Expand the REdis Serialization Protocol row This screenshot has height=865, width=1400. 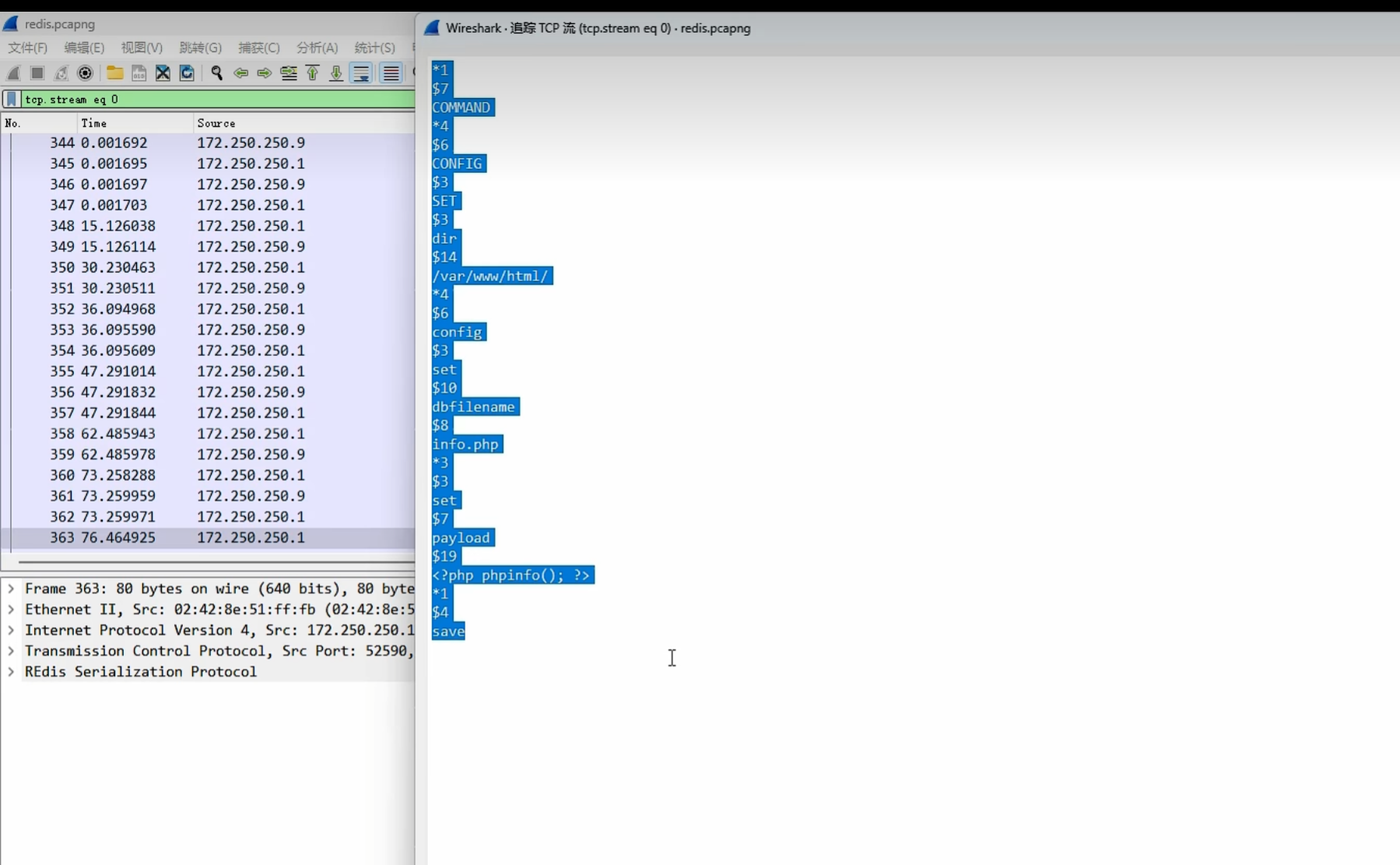[11, 672]
